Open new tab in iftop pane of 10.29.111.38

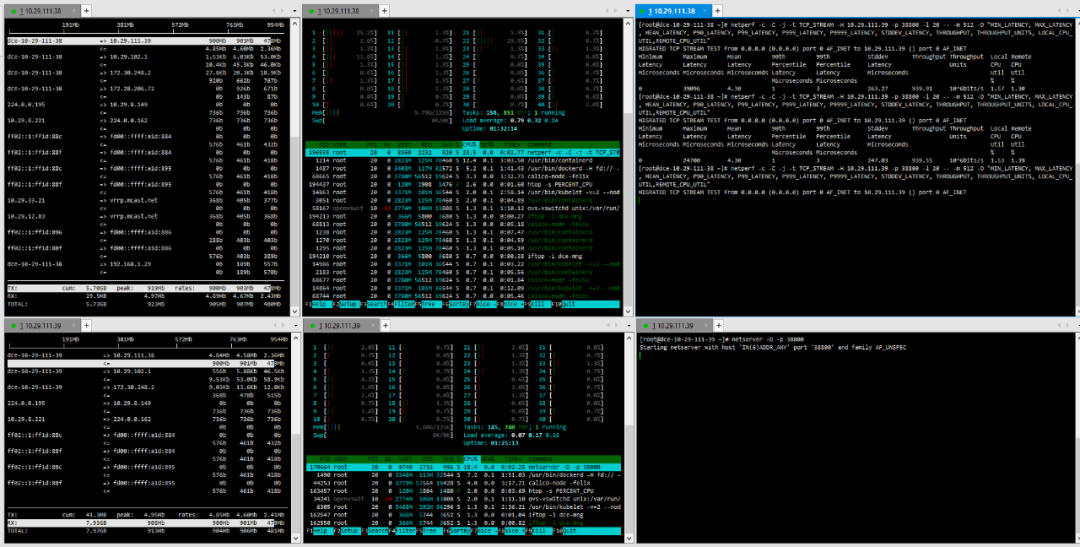[87, 11]
